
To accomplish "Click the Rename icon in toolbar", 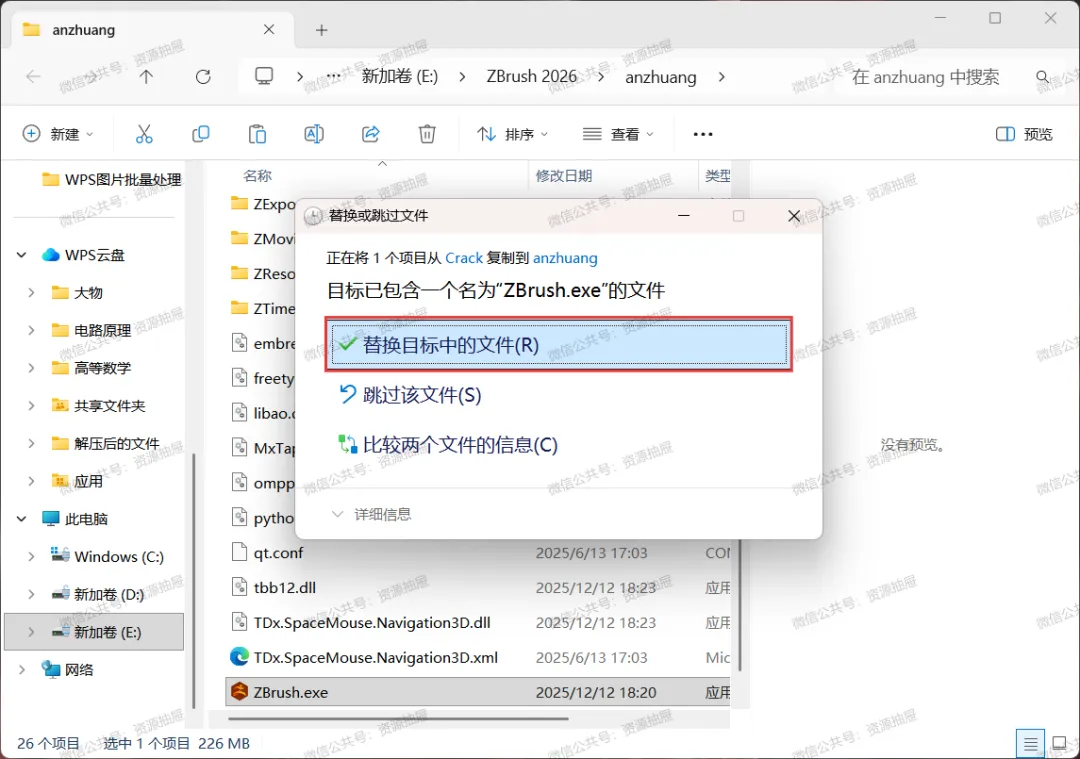I will coord(314,134).
